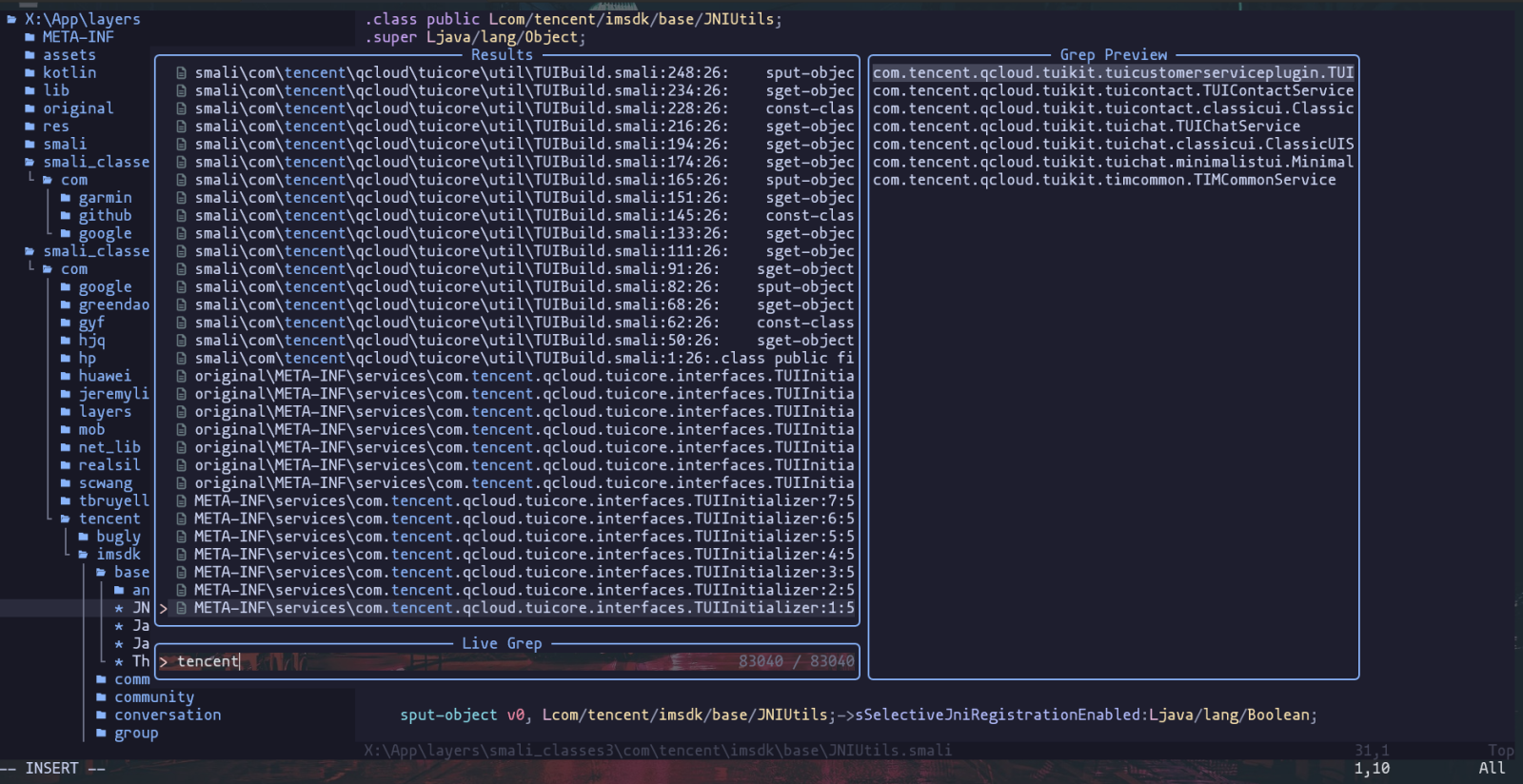
Task: Expand the tbruyell folder
Action: 105,501
